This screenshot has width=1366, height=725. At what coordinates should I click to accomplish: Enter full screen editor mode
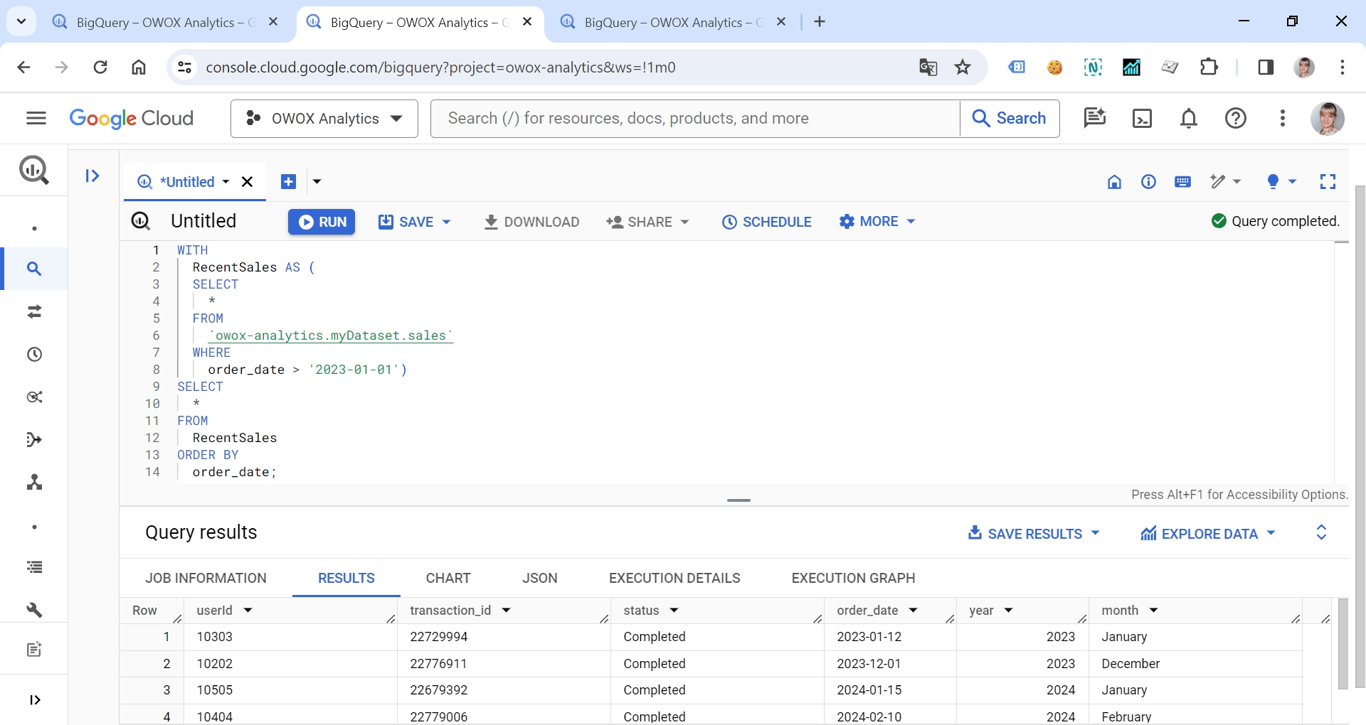[1328, 182]
